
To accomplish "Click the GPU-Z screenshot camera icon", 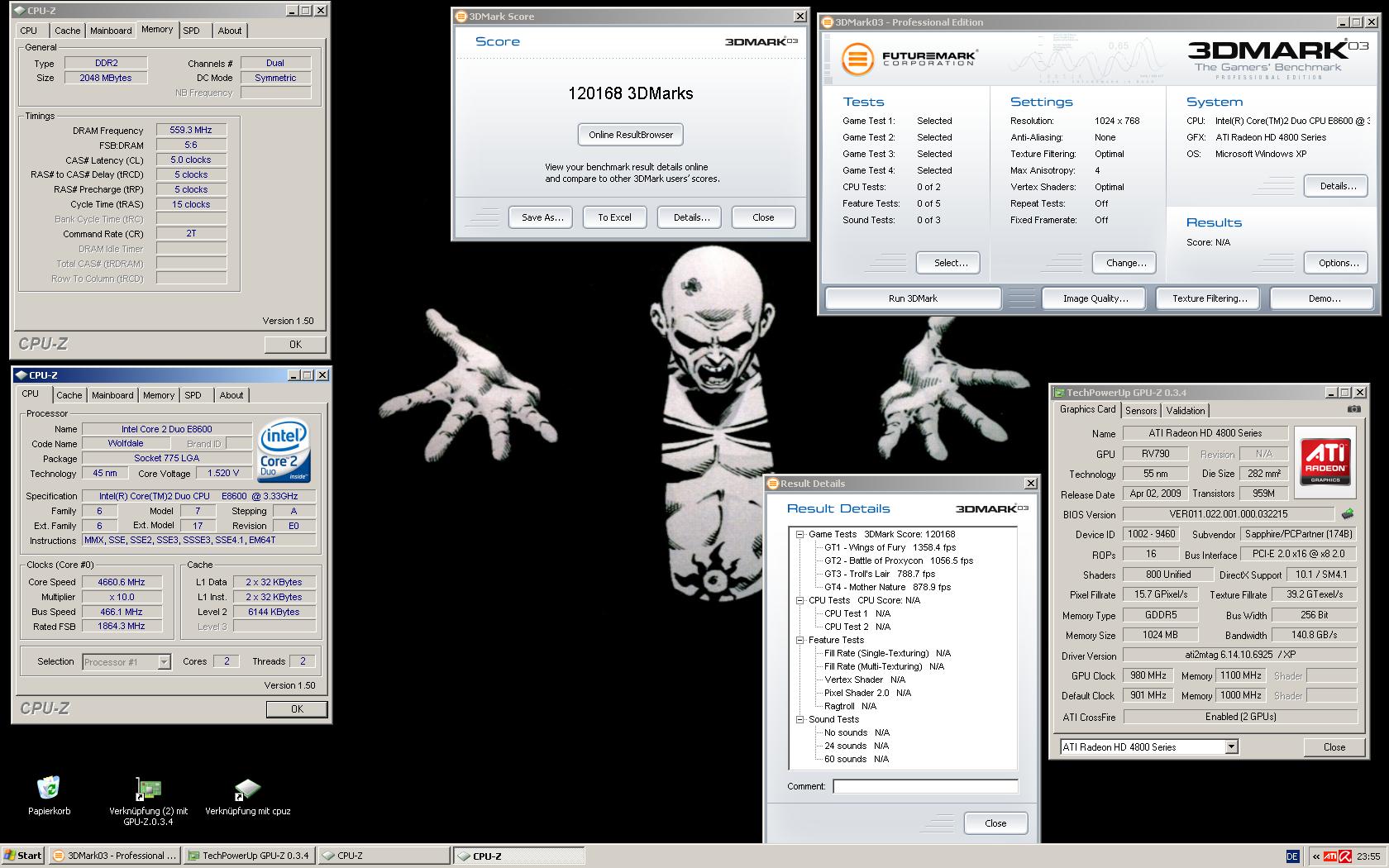I will point(1353,409).
